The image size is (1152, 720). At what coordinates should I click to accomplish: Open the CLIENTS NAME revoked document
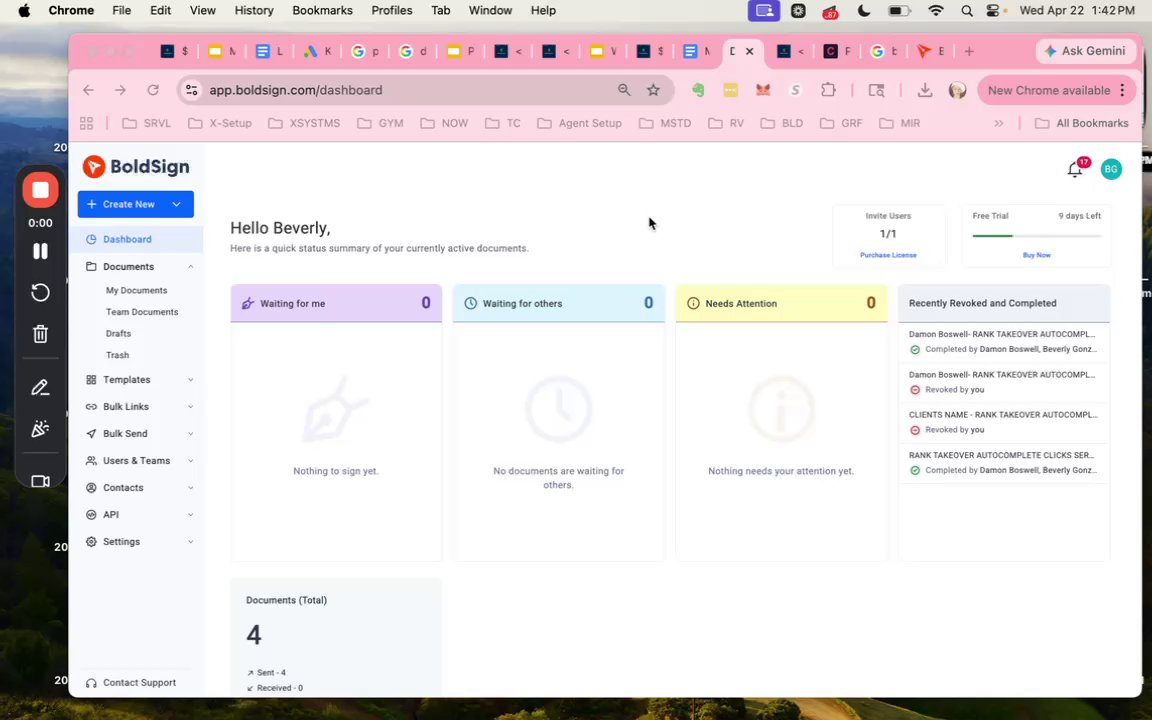coord(1004,422)
